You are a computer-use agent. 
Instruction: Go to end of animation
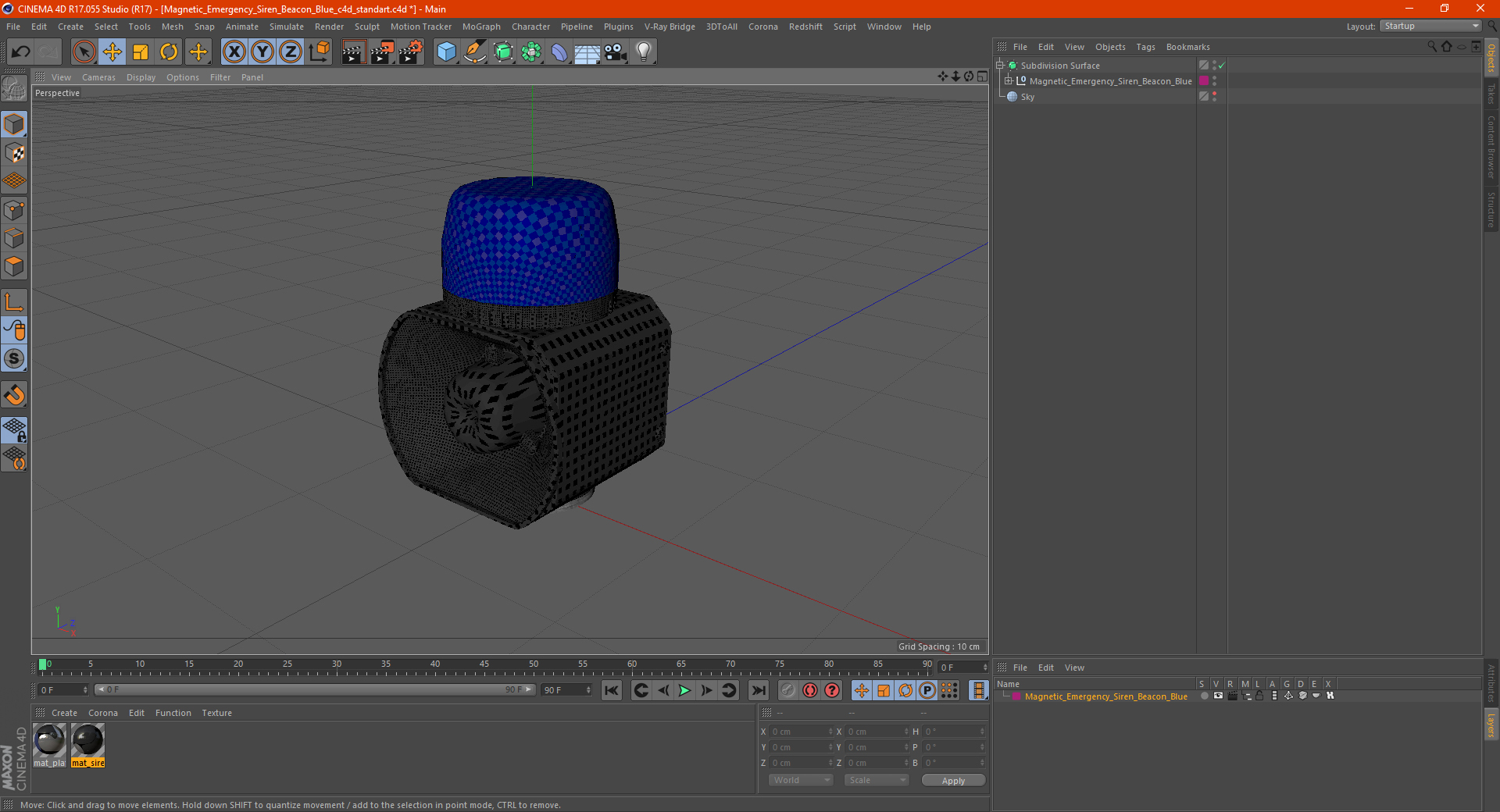[x=758, y=690]
